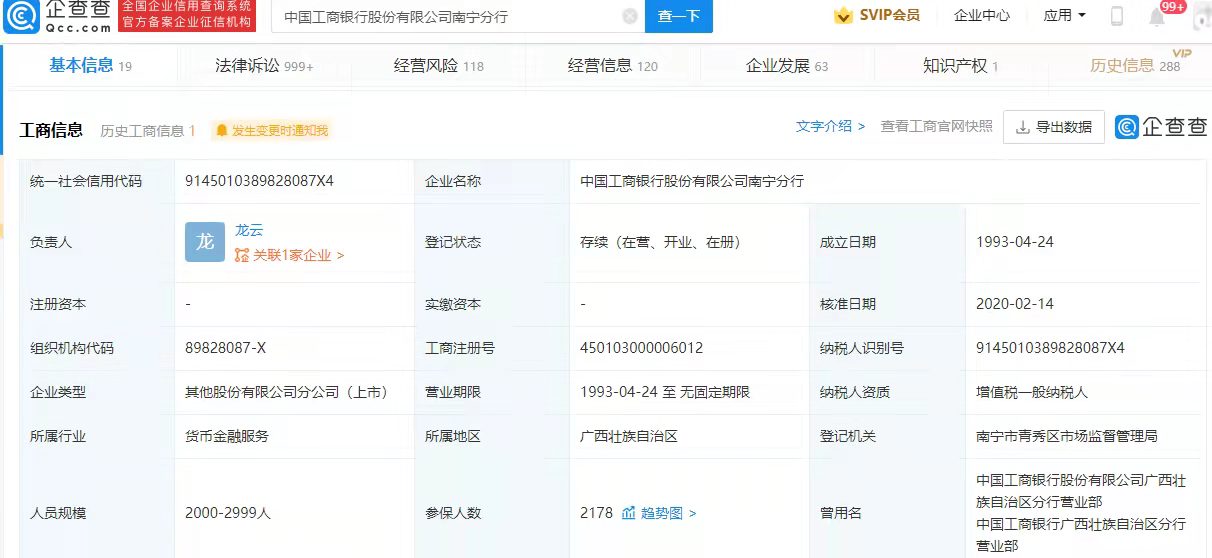1212x558 pixels.
Task: Switch to 经营信息 tab
Action: point(613,66)
